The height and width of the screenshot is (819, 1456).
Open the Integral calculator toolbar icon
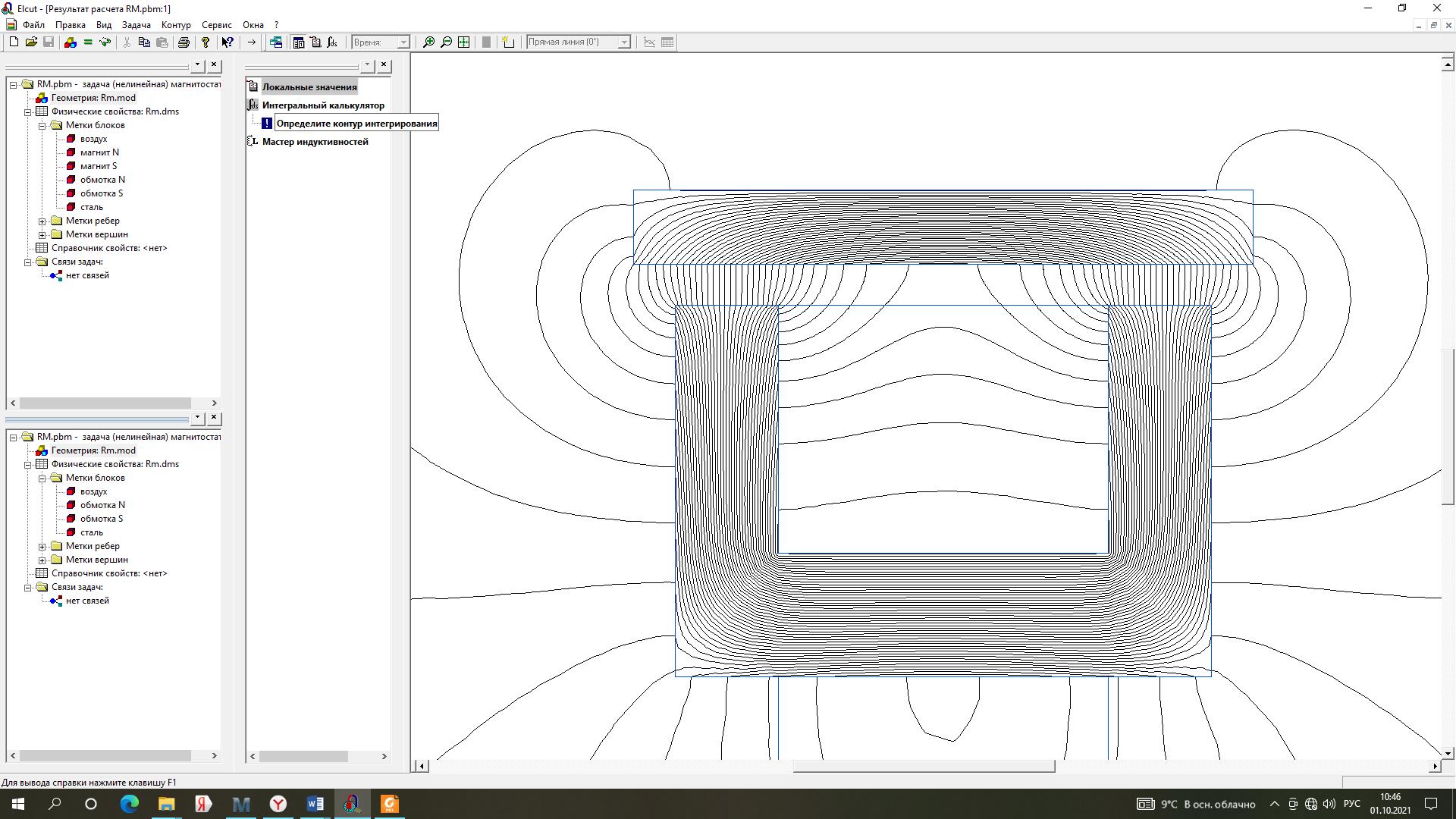[x=332, y=42]
